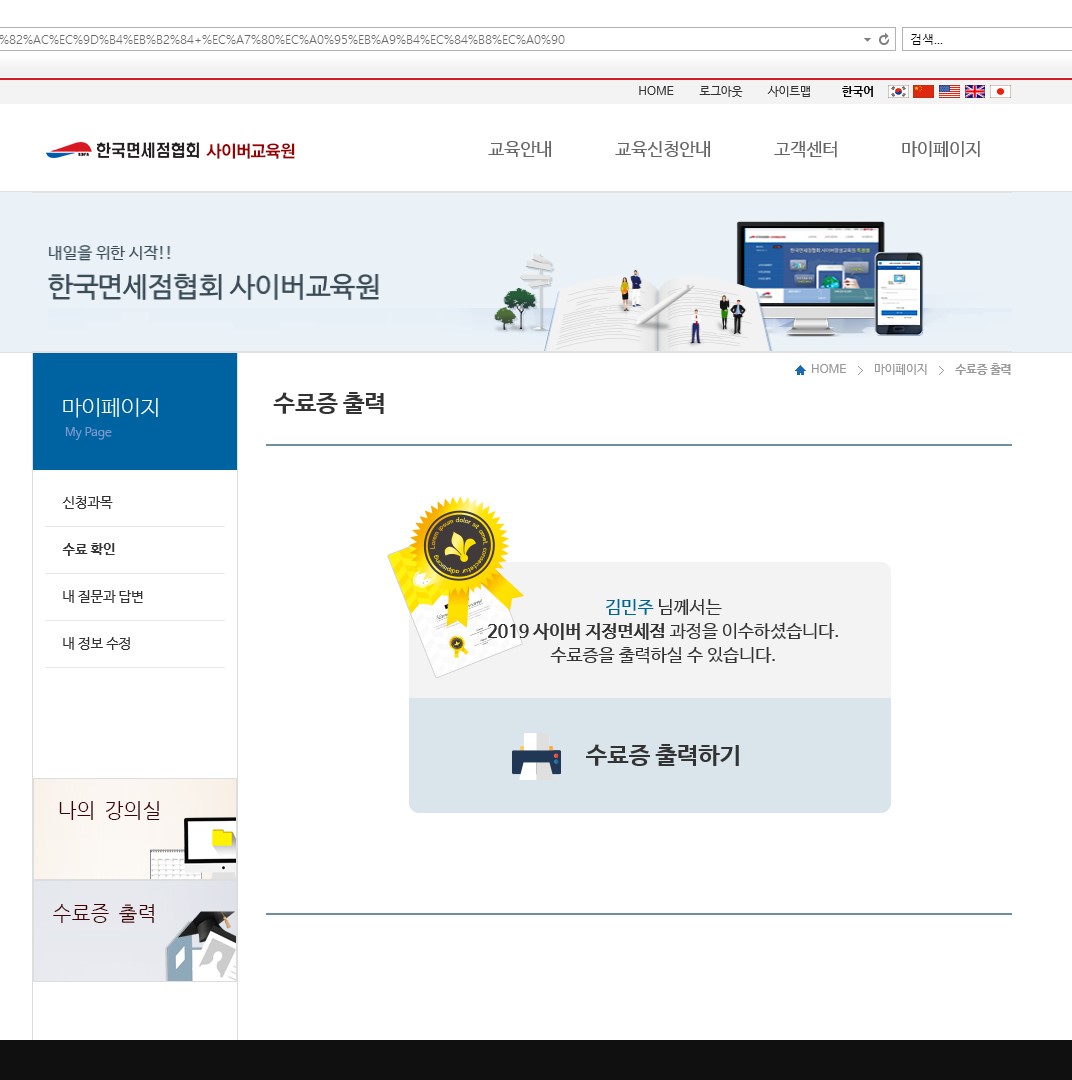Pick the United Kingdom flag icon
Screen dimensions: 1072x1080
975,91
